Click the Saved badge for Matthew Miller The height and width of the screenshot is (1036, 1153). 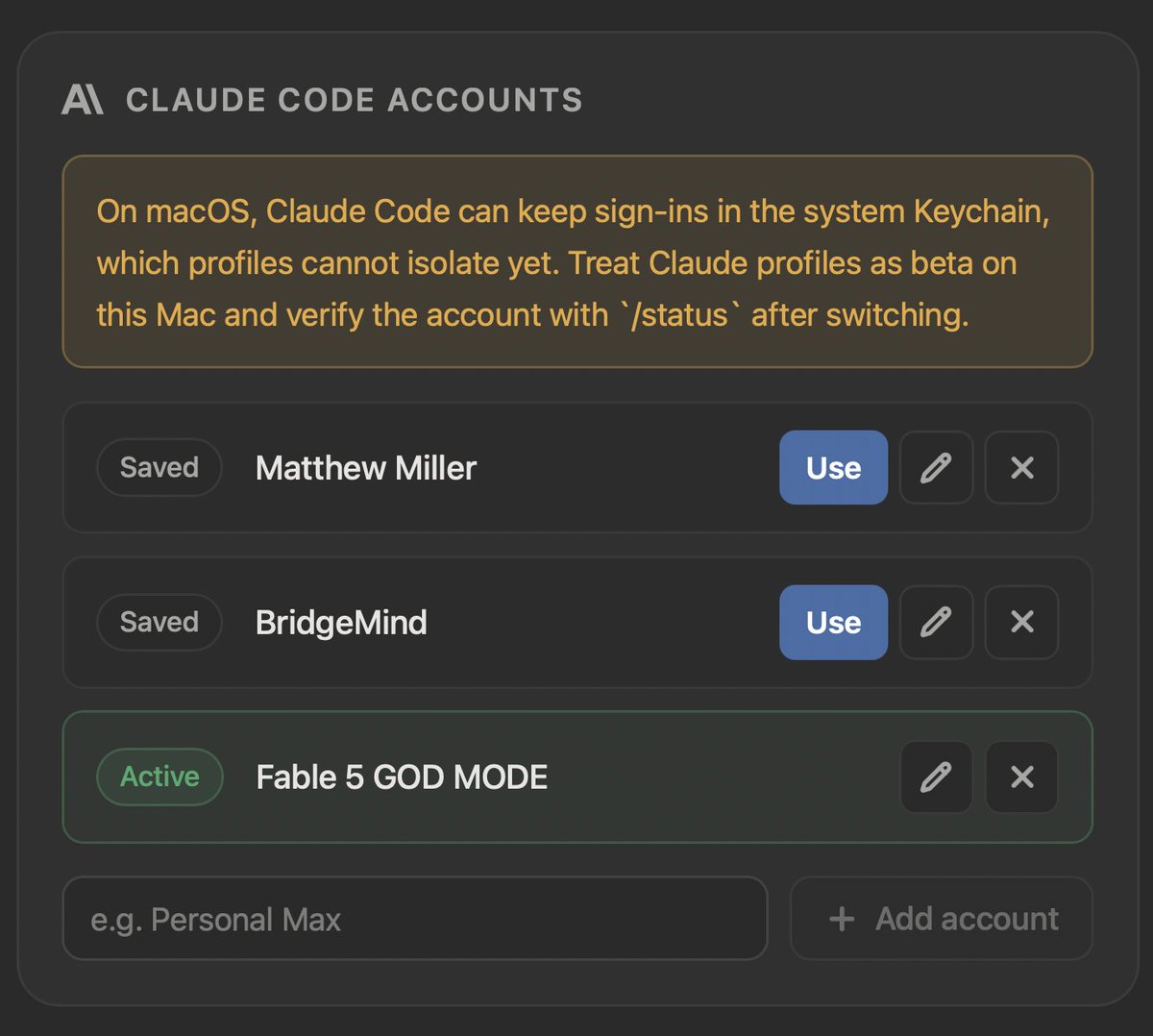coord(159,467)
